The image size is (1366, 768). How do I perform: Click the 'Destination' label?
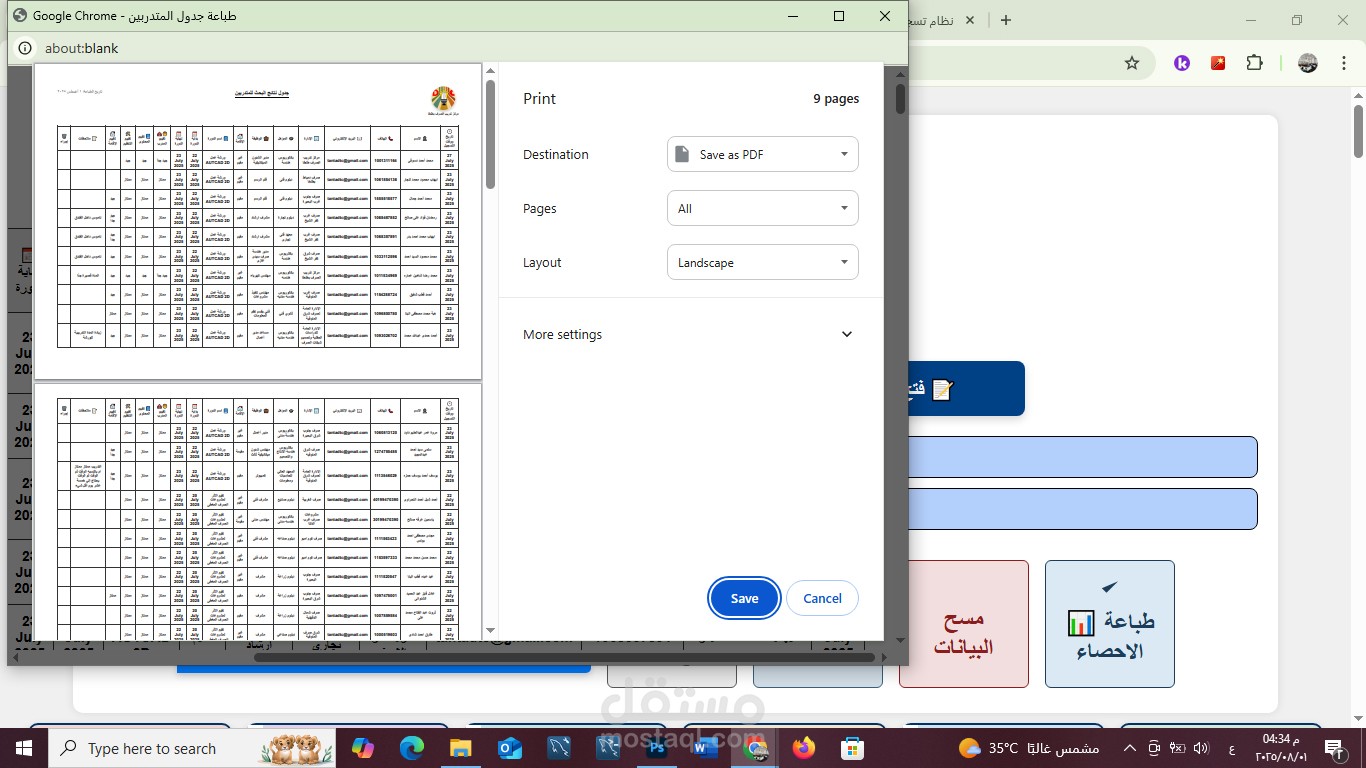click(555, 154)
